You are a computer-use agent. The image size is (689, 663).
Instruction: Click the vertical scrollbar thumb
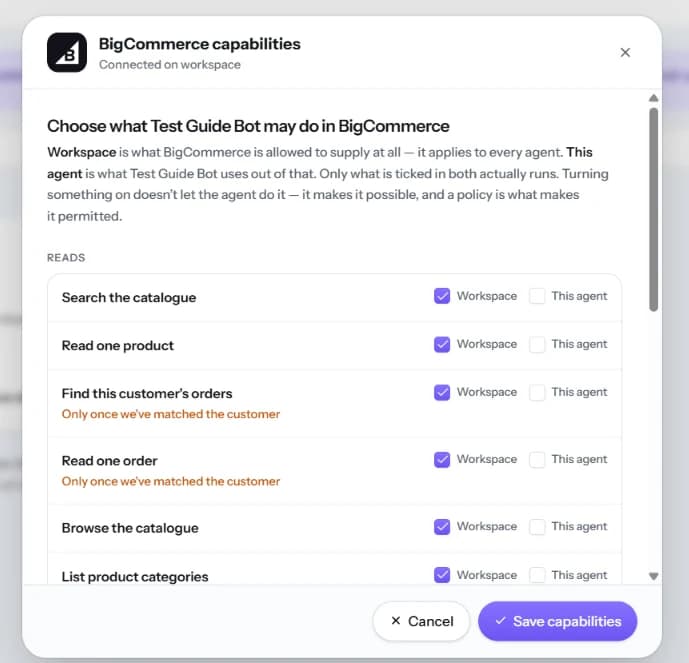(653, 210)
